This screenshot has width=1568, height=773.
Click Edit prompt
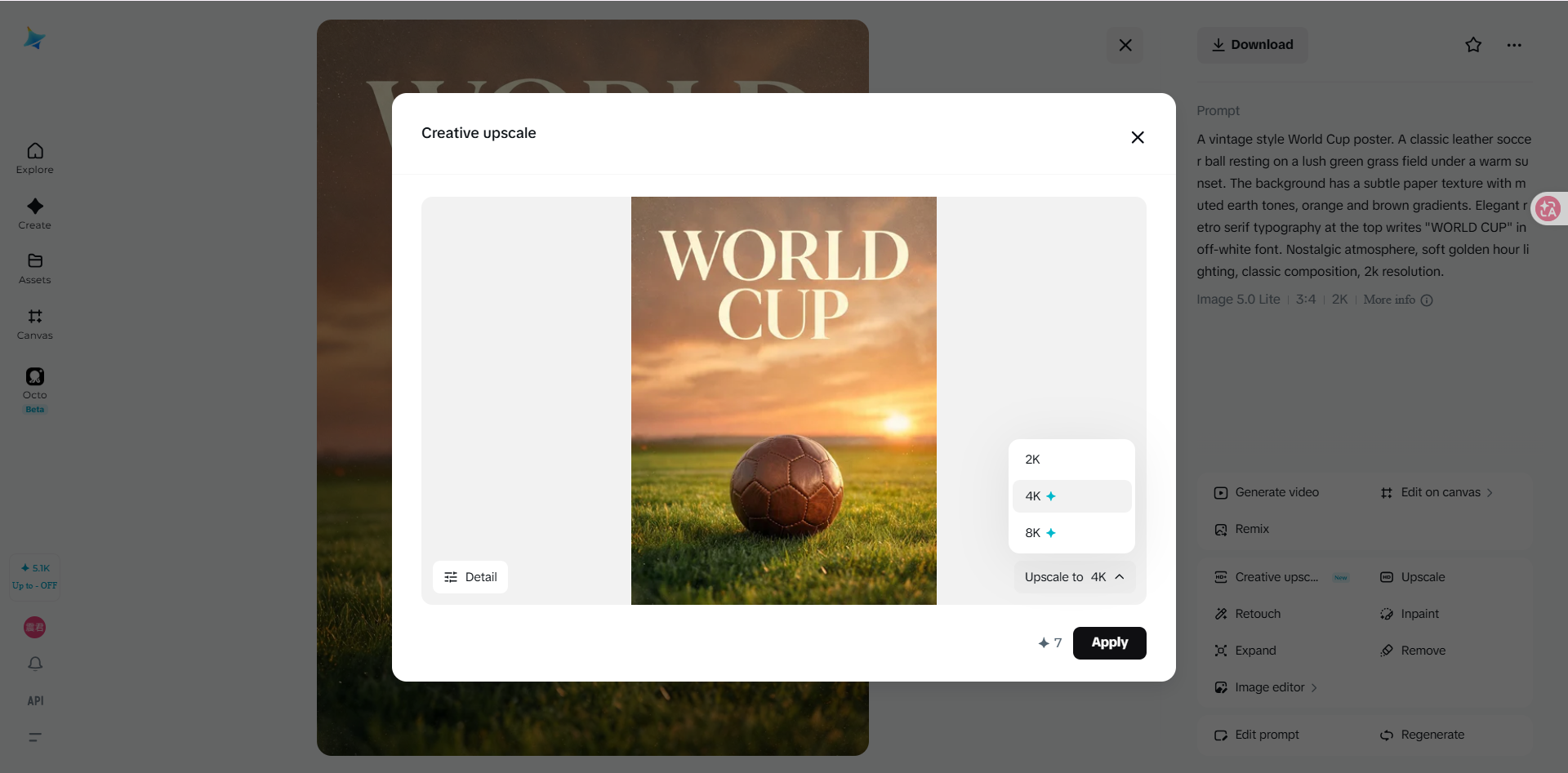point(1257,735)
